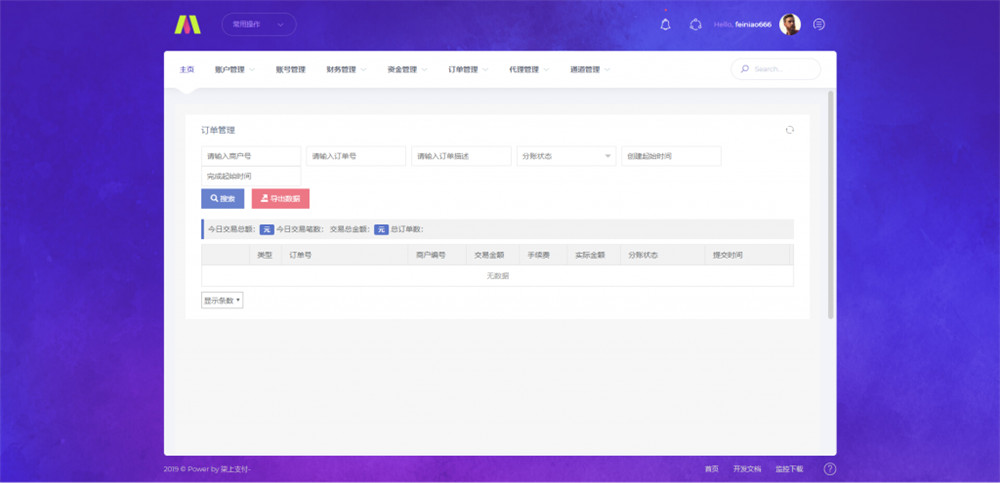
Task: Click the colorful M logo icon
Action: click(187, 24)
